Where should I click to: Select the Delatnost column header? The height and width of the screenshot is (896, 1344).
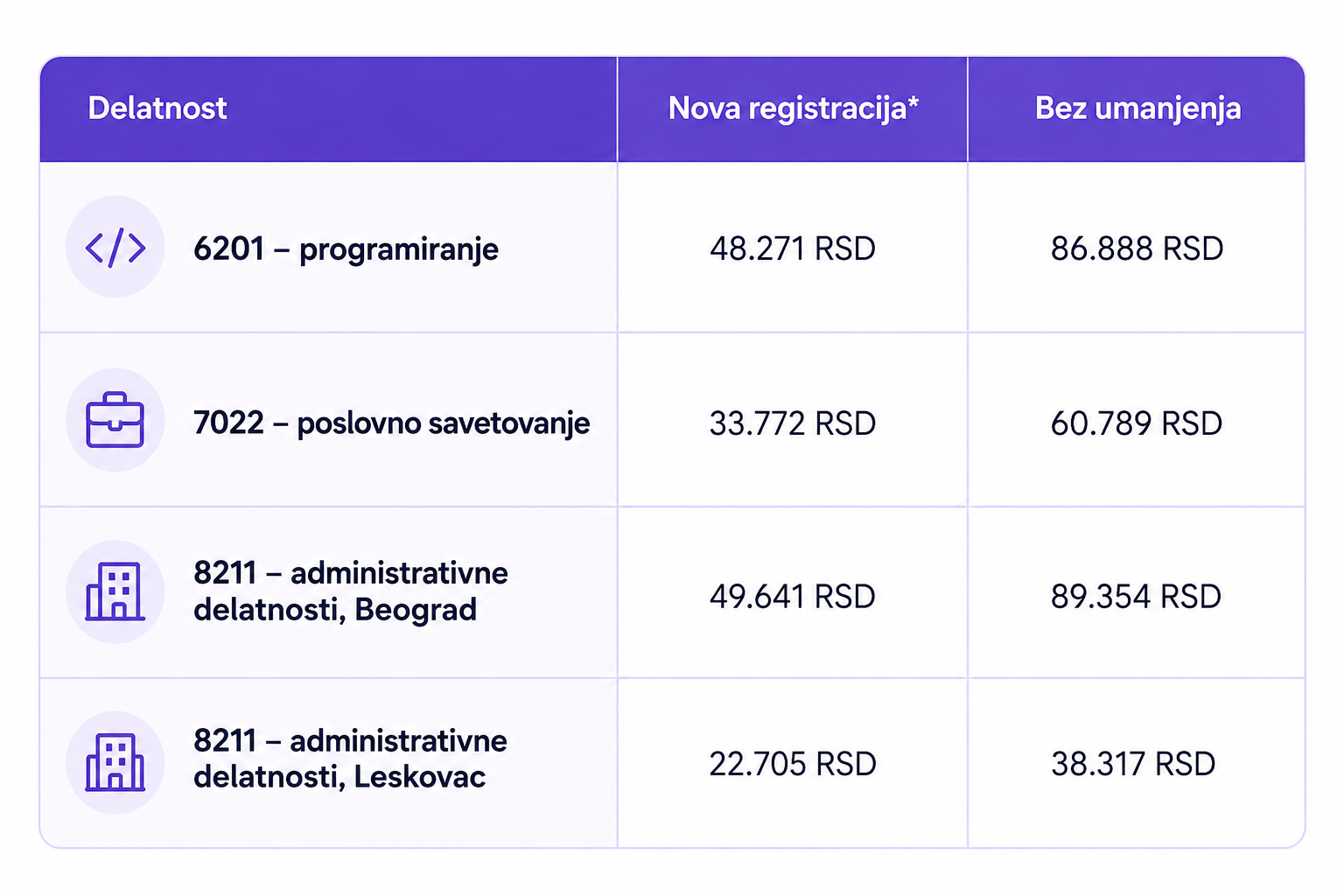(157, 108)
